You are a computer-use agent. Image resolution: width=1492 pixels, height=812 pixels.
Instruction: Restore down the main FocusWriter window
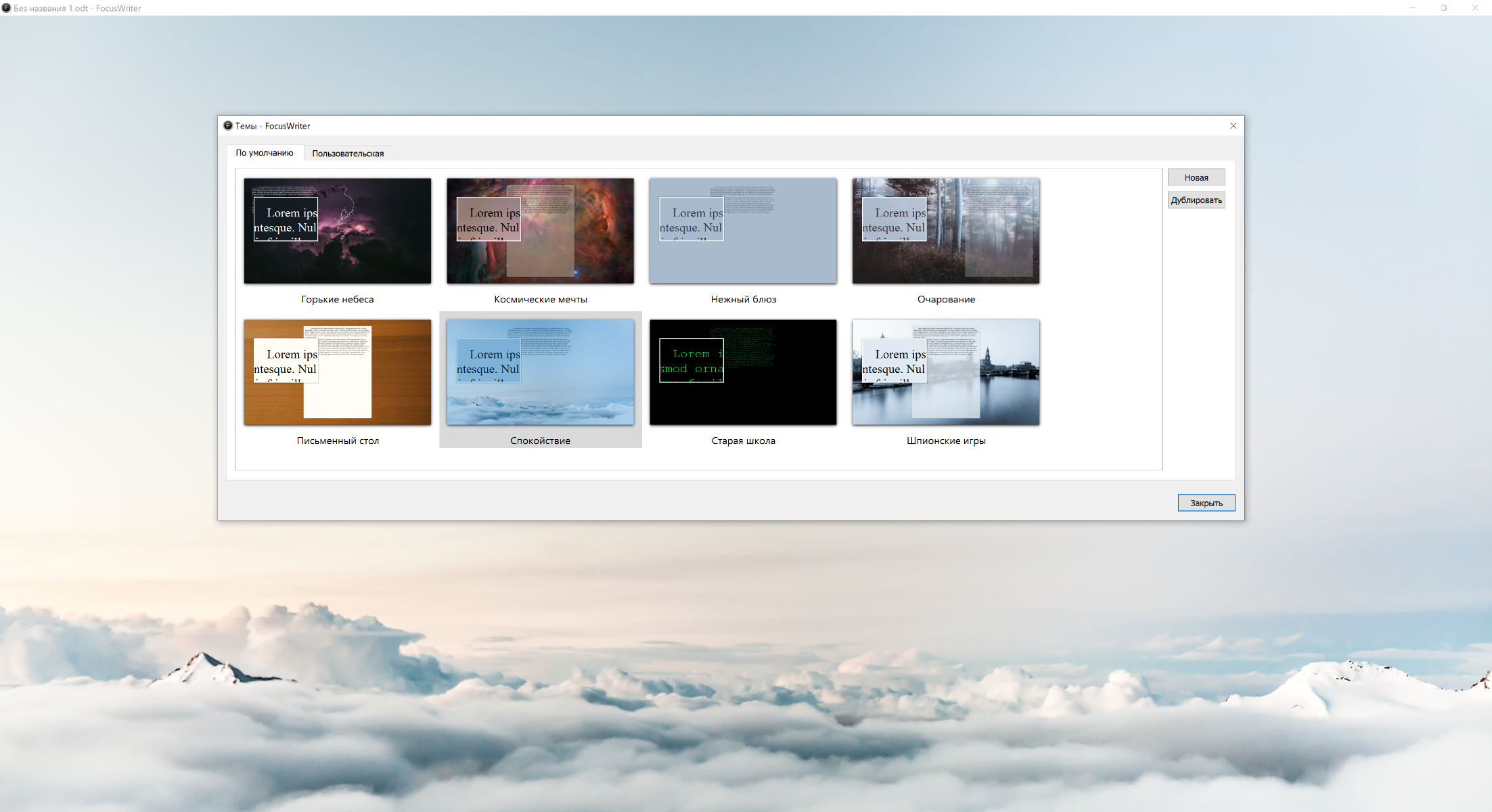(x=1444, y=8)
